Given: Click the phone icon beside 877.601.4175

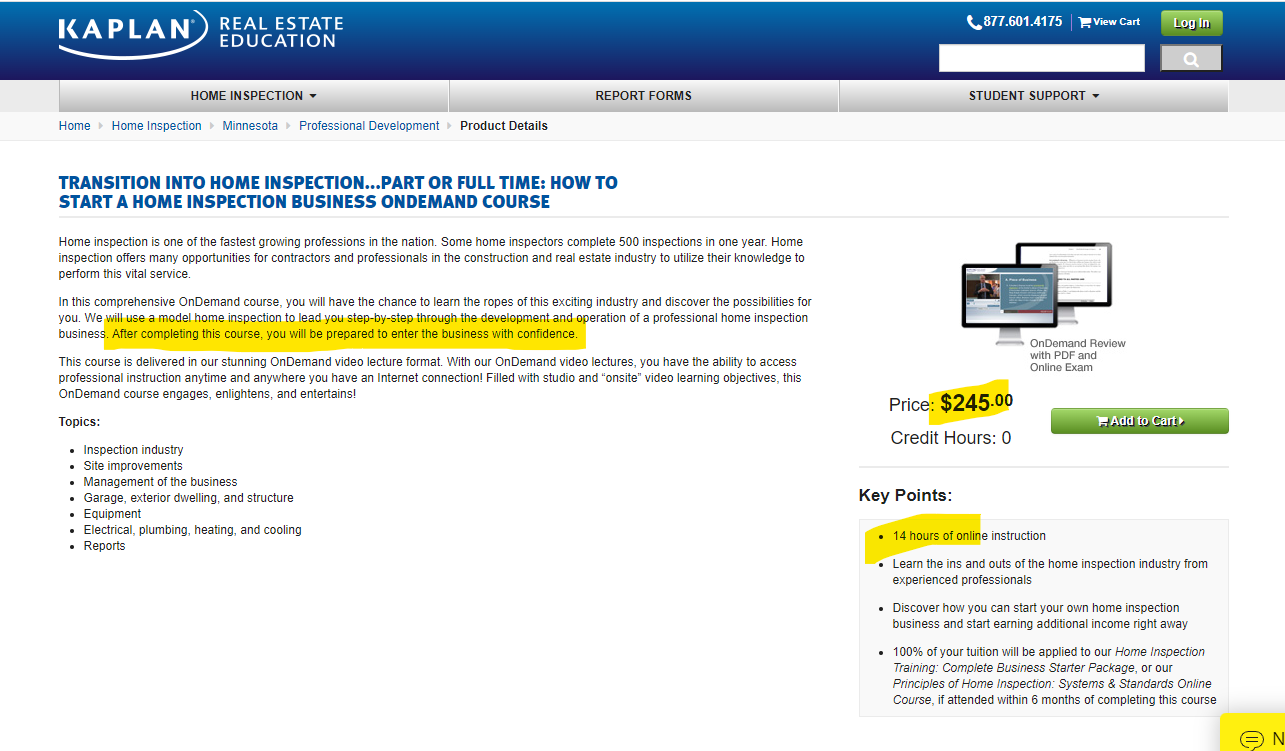Looking at the screenshot, I should [x=974, y=22].
